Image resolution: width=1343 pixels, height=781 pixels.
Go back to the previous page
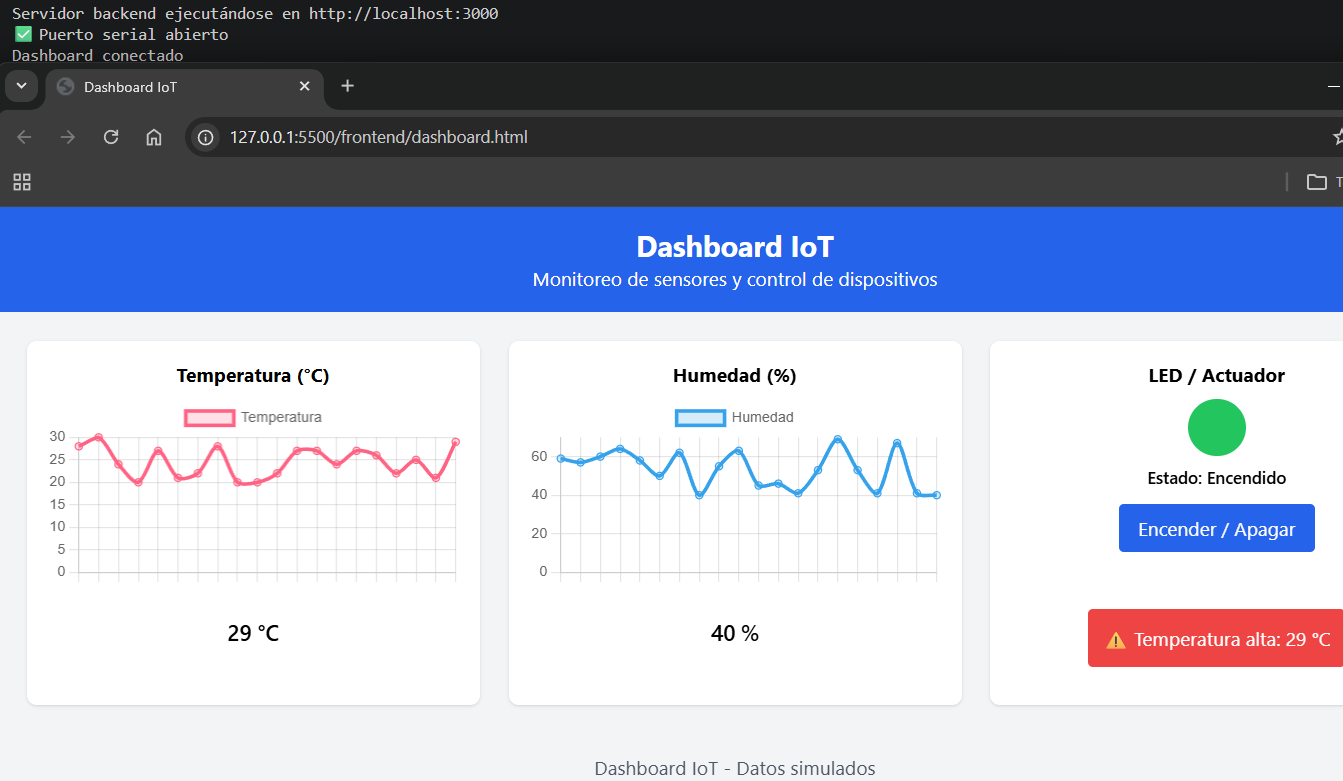[x=24, y=137]
